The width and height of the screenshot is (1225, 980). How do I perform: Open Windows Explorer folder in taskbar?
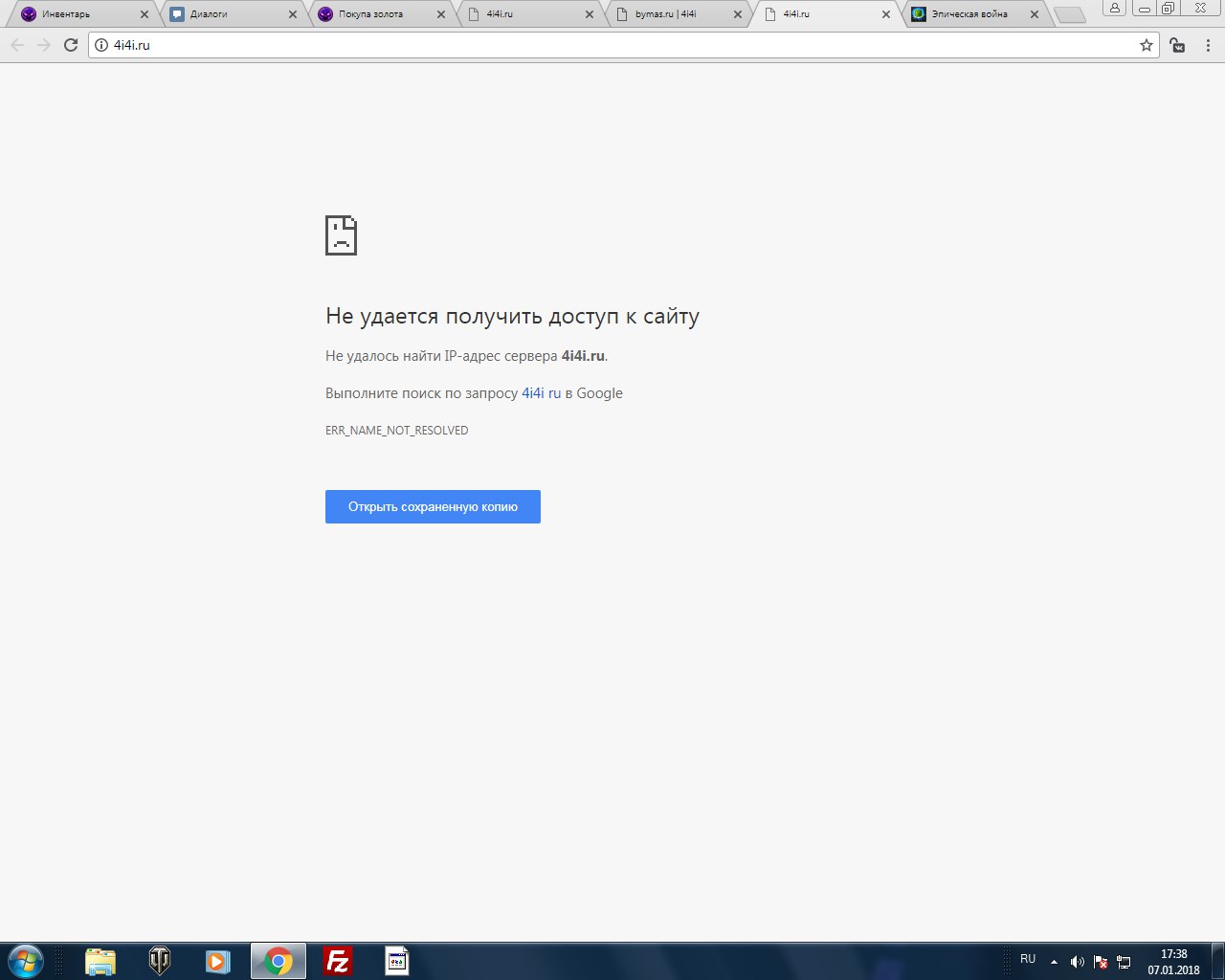[100, 961]
